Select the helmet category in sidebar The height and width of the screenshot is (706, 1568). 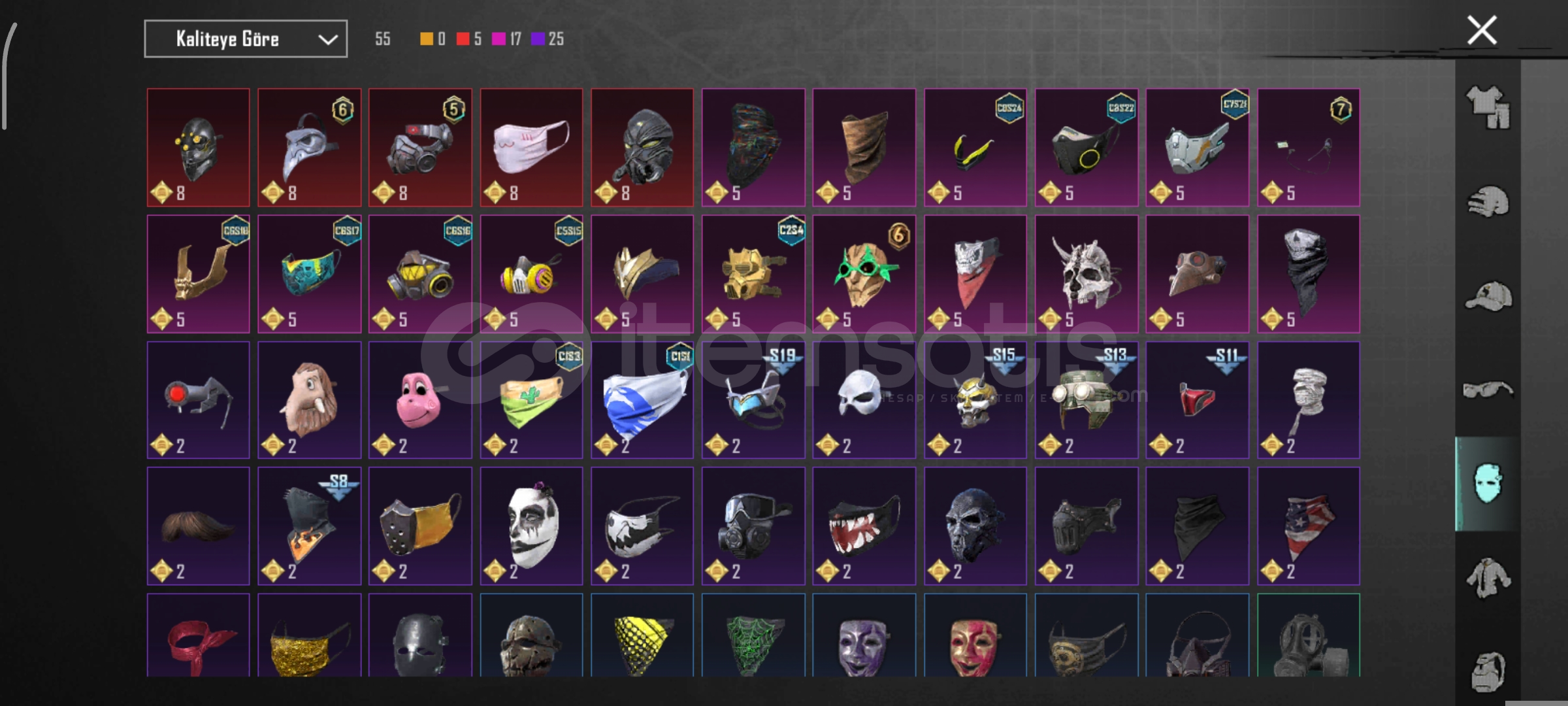coord(1488,201)
